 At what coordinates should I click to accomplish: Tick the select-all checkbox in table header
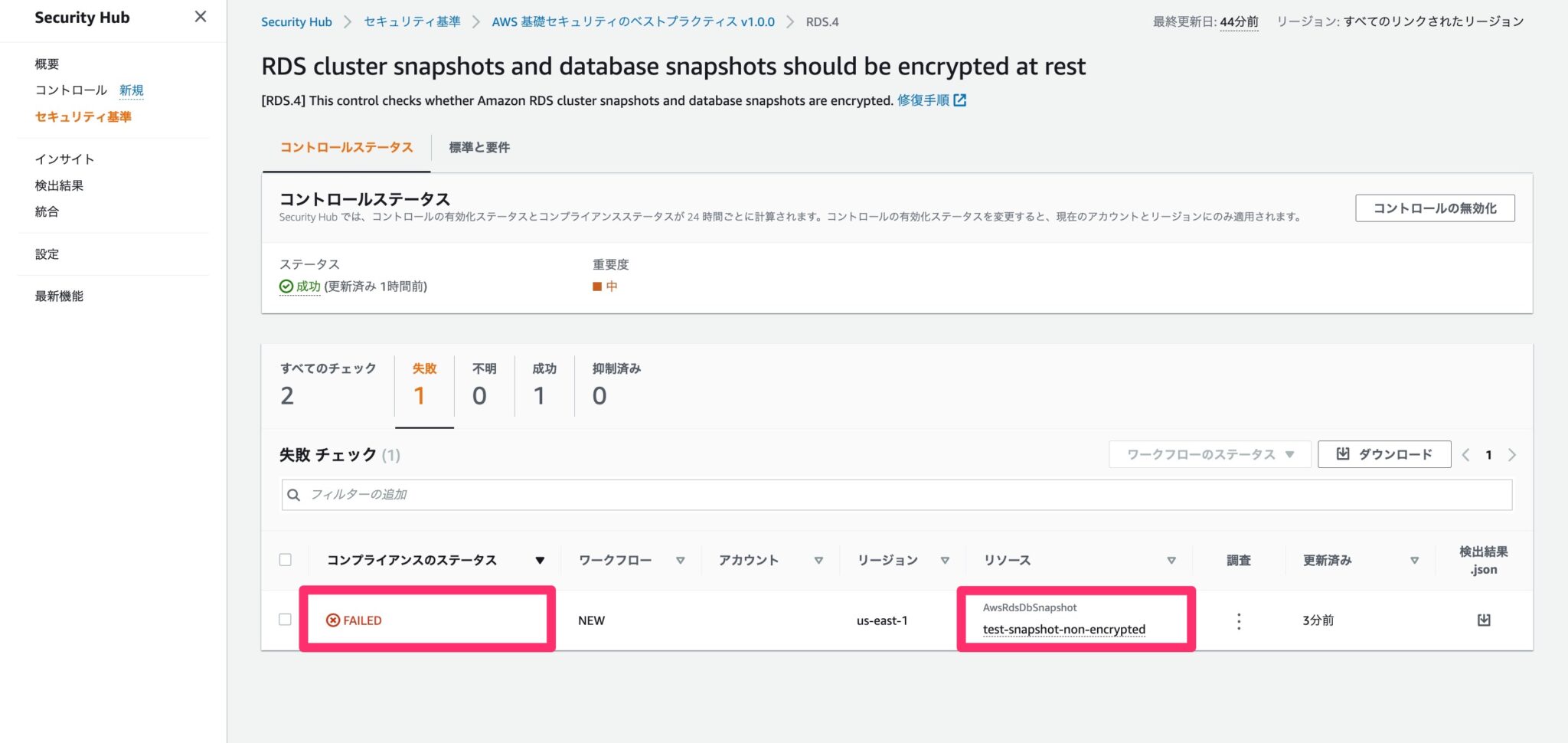click(x=286, y=560)
